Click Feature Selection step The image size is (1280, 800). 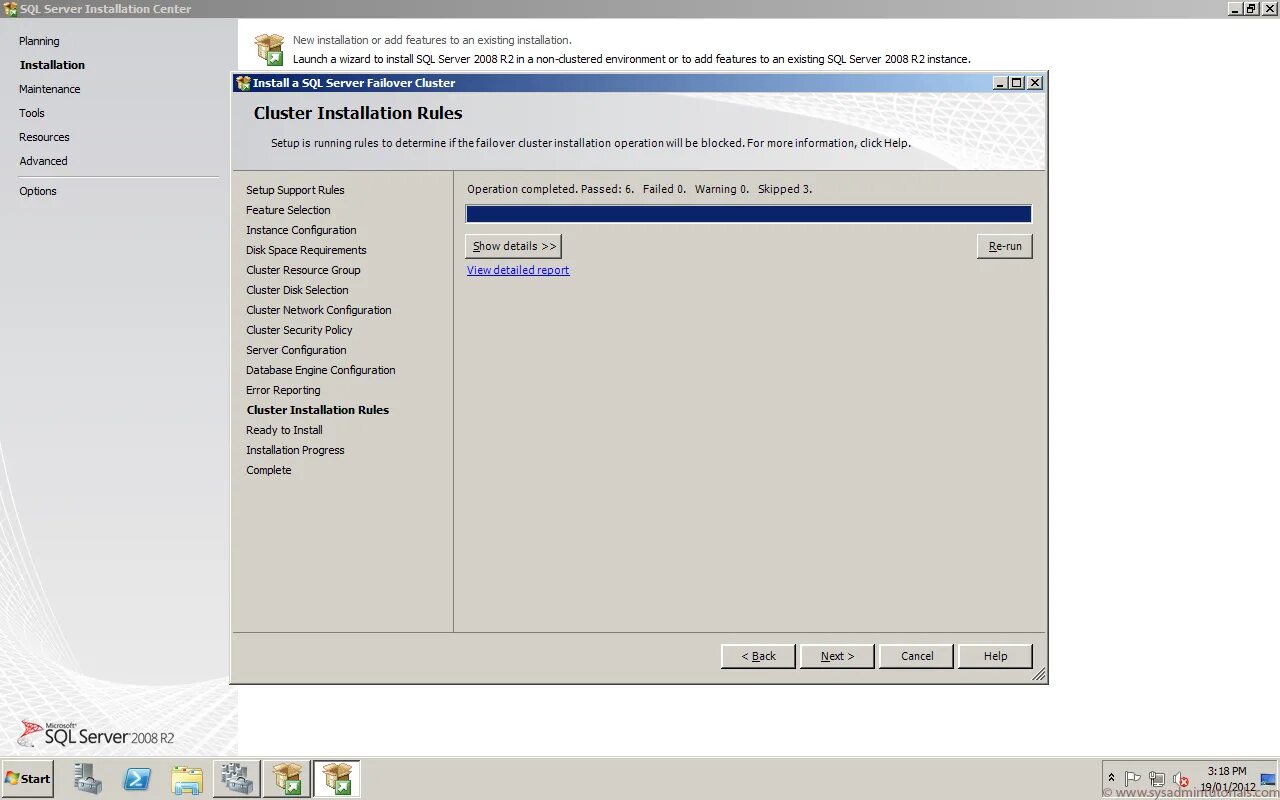click(x=288, y=210)
